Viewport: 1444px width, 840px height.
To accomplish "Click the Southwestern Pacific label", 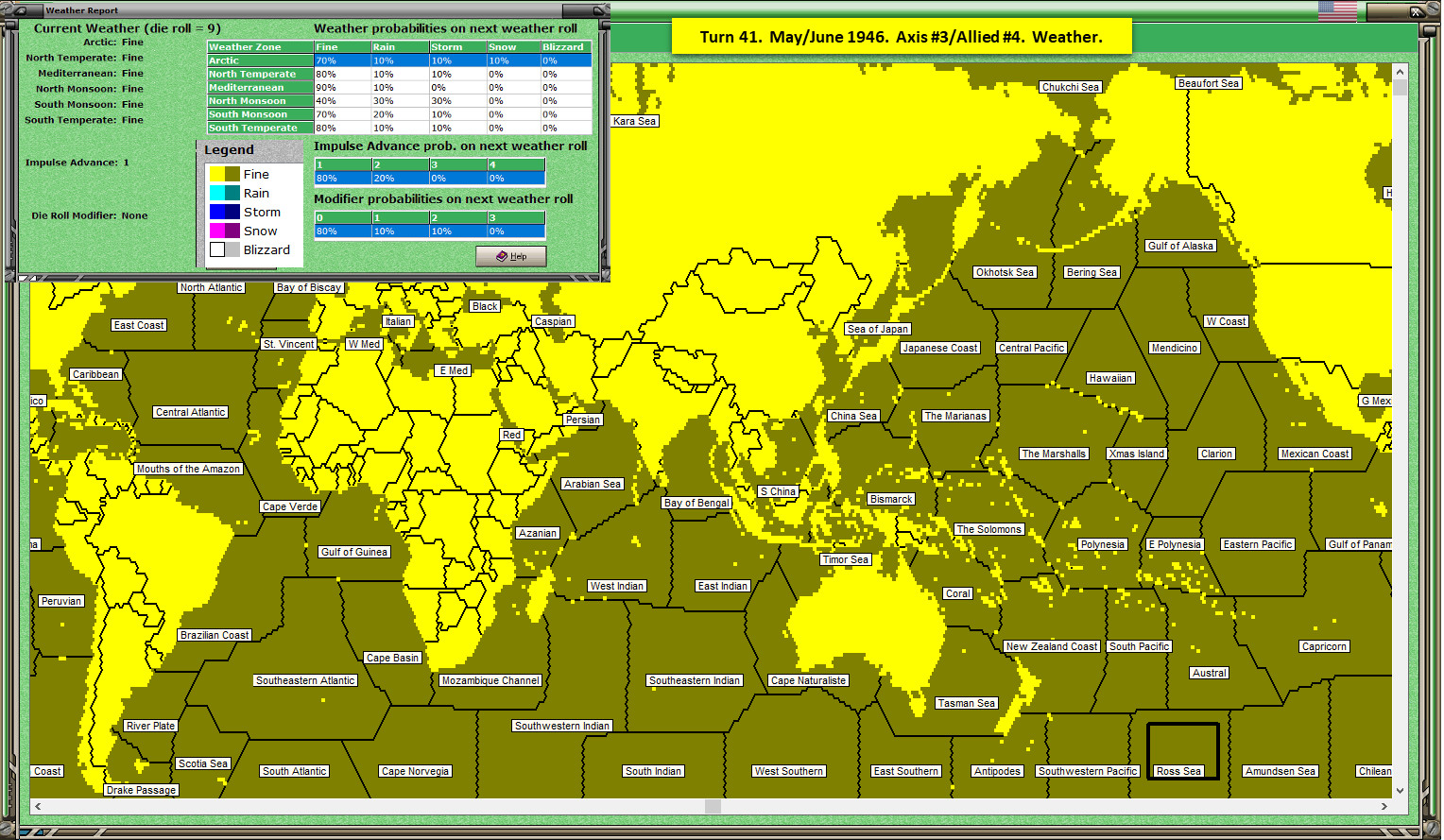I will (1089, 771).
